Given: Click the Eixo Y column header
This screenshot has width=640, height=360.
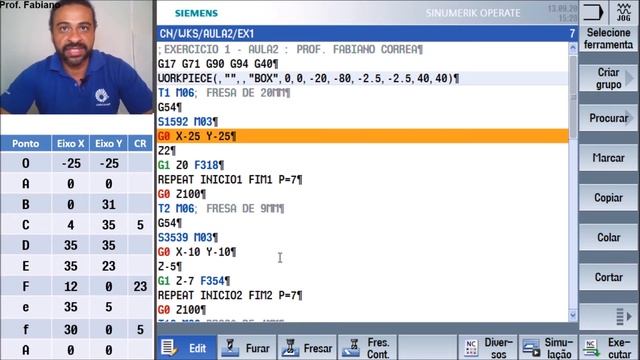Looking at the screenshot, I should (x=109, y=144).
